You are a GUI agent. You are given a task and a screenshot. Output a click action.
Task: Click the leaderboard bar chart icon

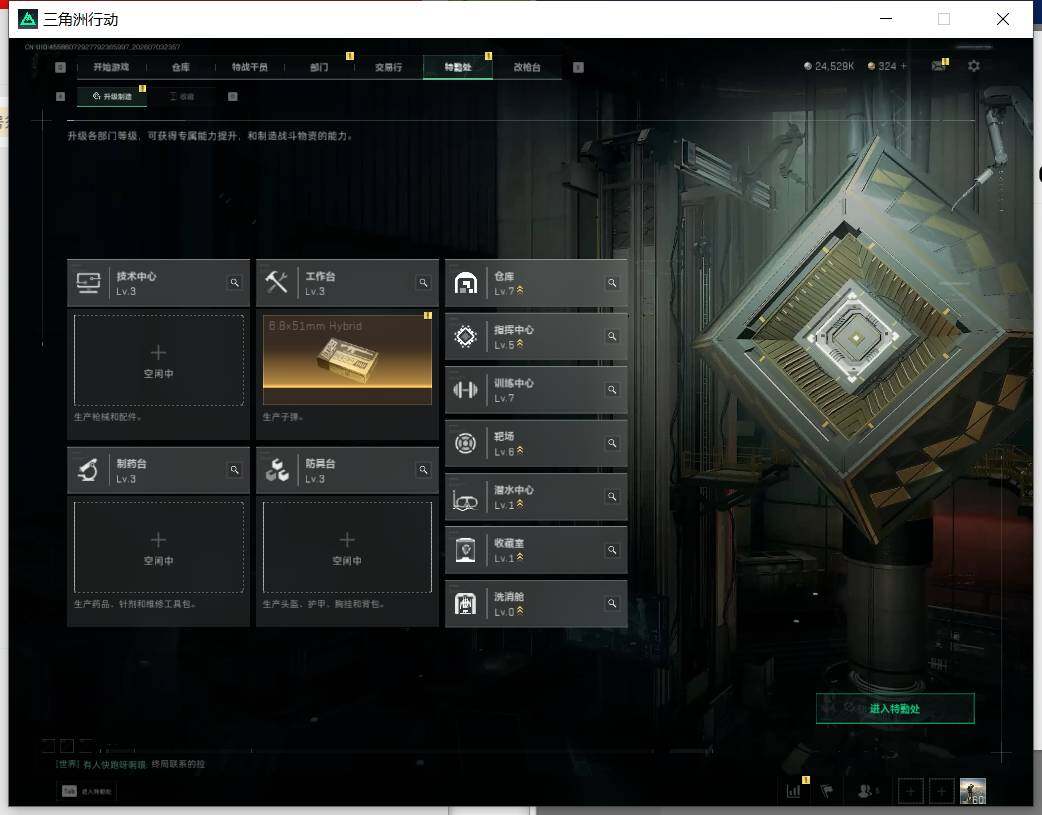[x=793, y=791]
